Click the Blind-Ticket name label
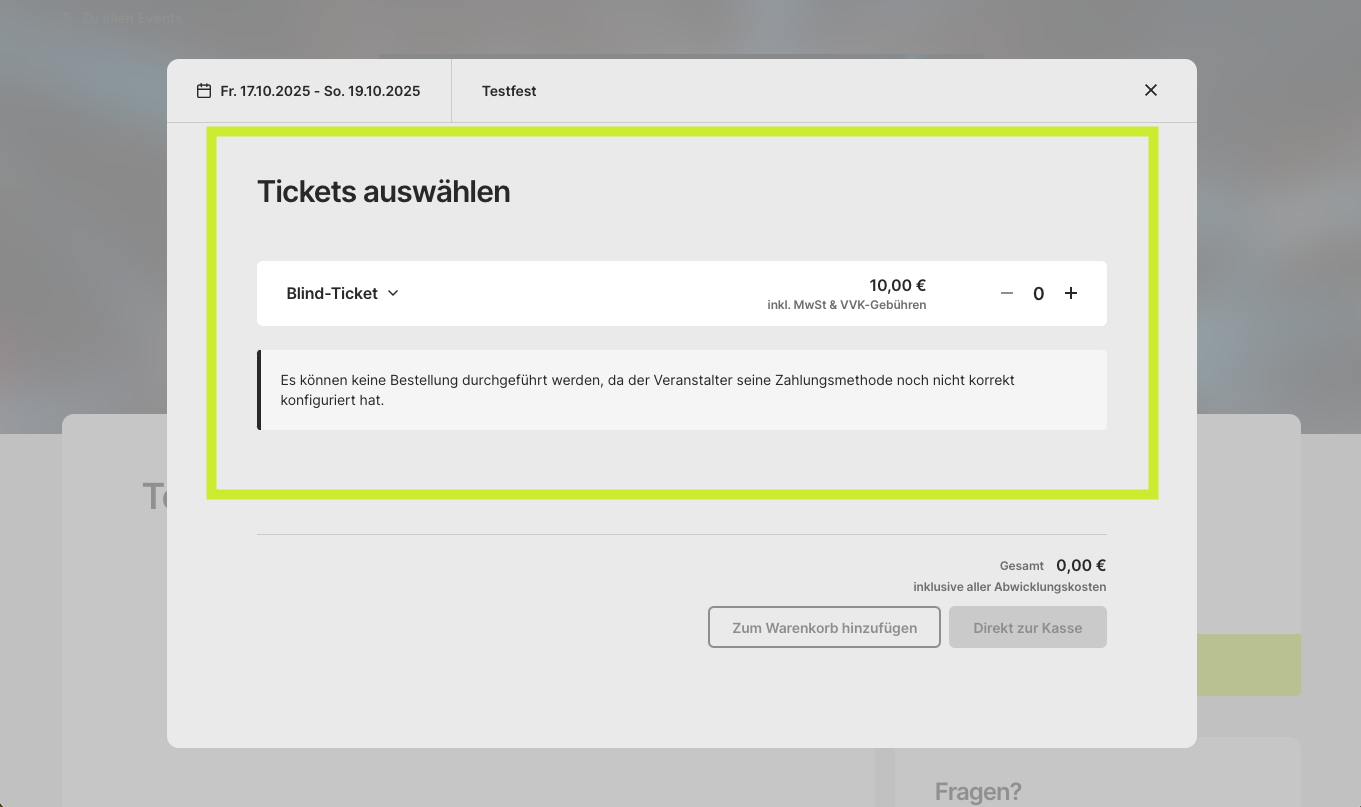Screen dimensions: 1361x807 (x=332, y=293)
